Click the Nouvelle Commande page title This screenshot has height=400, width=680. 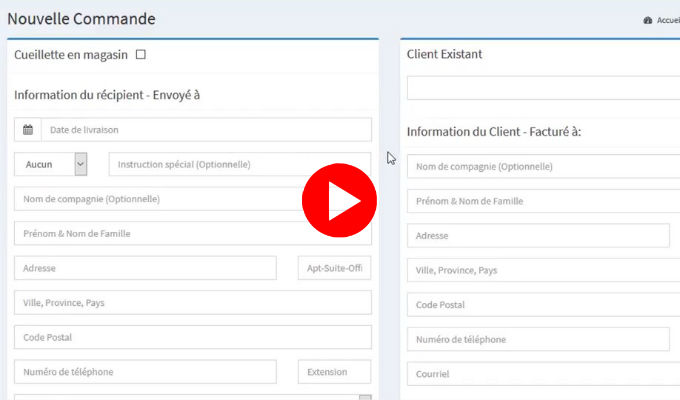81,19
